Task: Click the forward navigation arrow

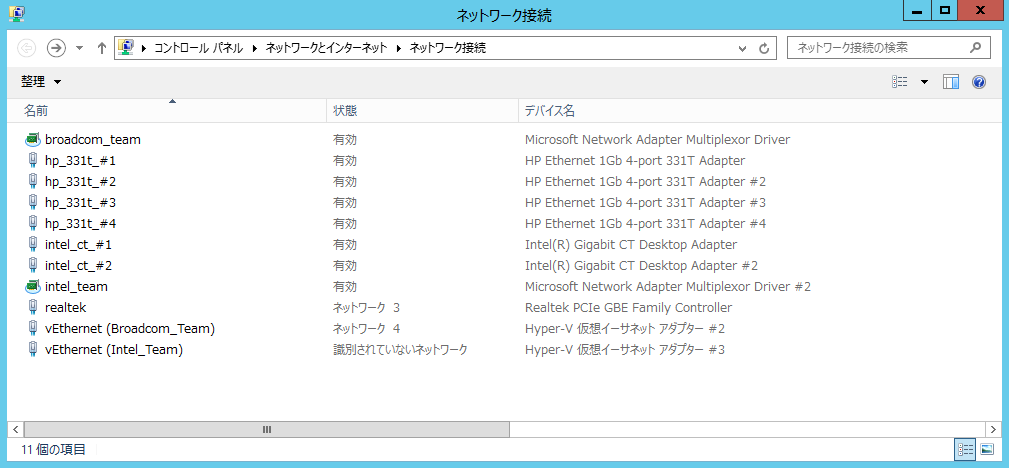Action: click(x=57, y=48)
